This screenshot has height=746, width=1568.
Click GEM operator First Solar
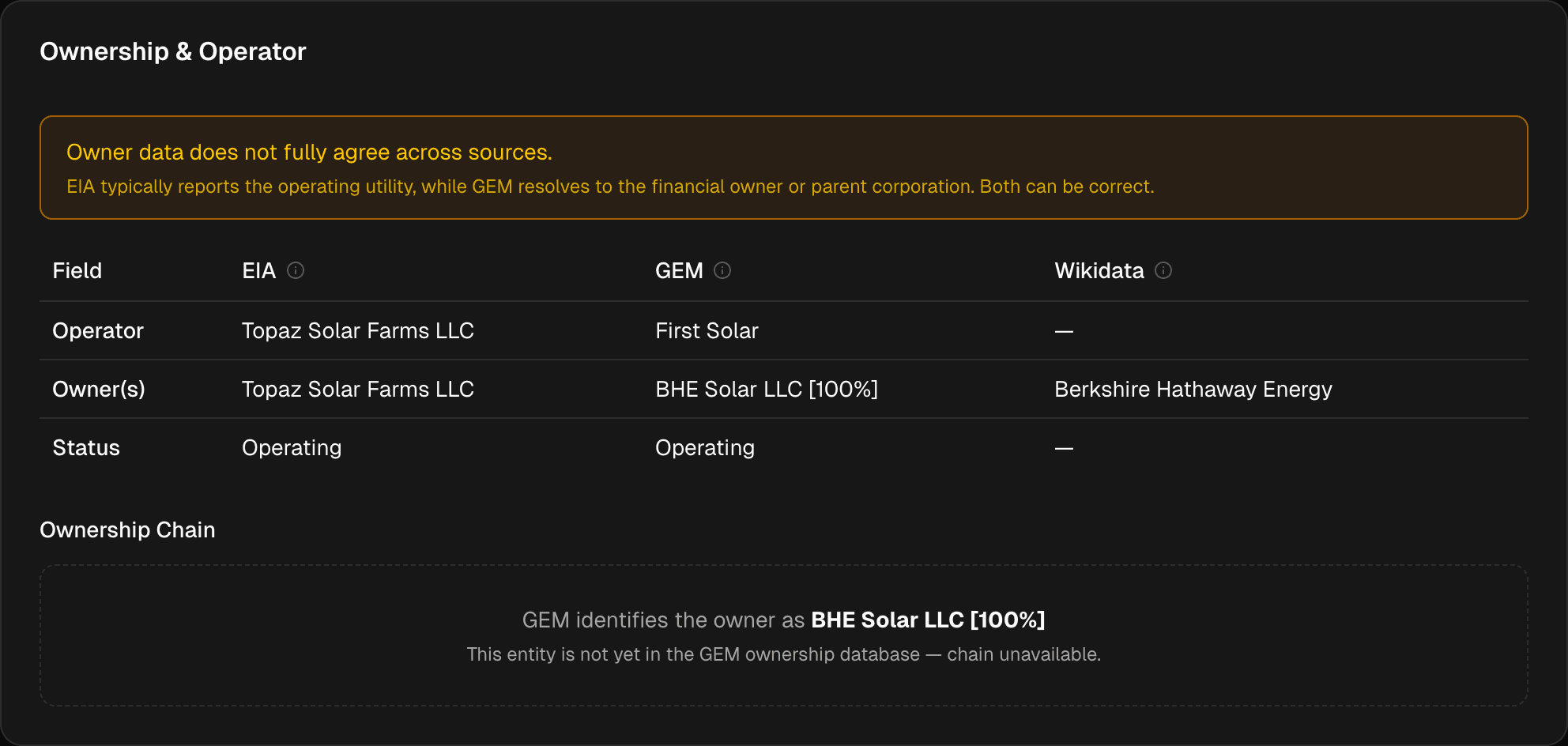(707, 330)
